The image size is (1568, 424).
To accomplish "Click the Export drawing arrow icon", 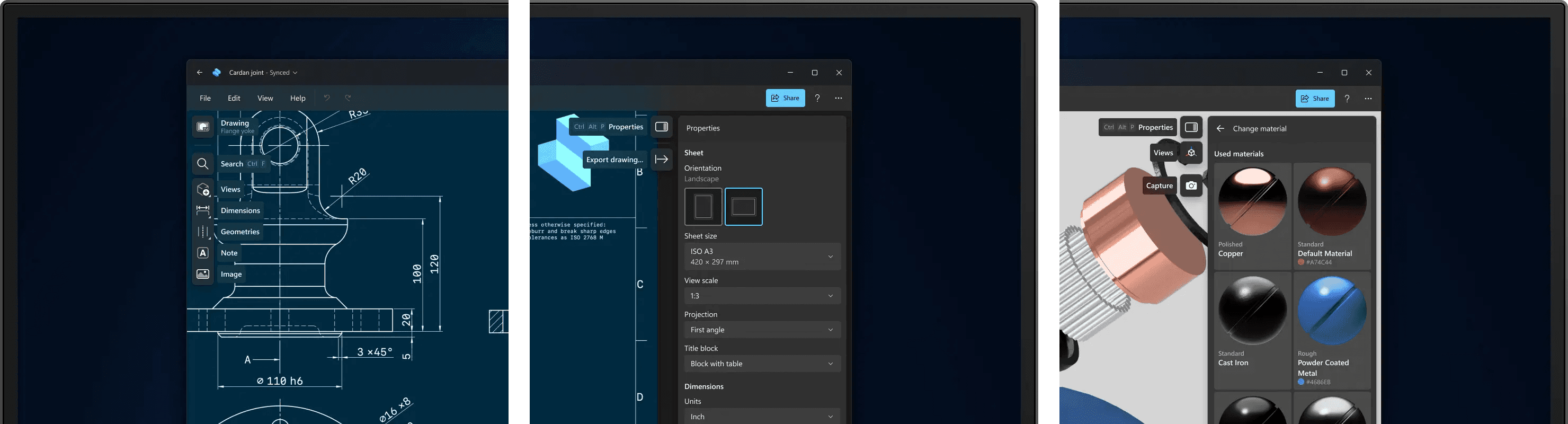I will coord(662,160).
